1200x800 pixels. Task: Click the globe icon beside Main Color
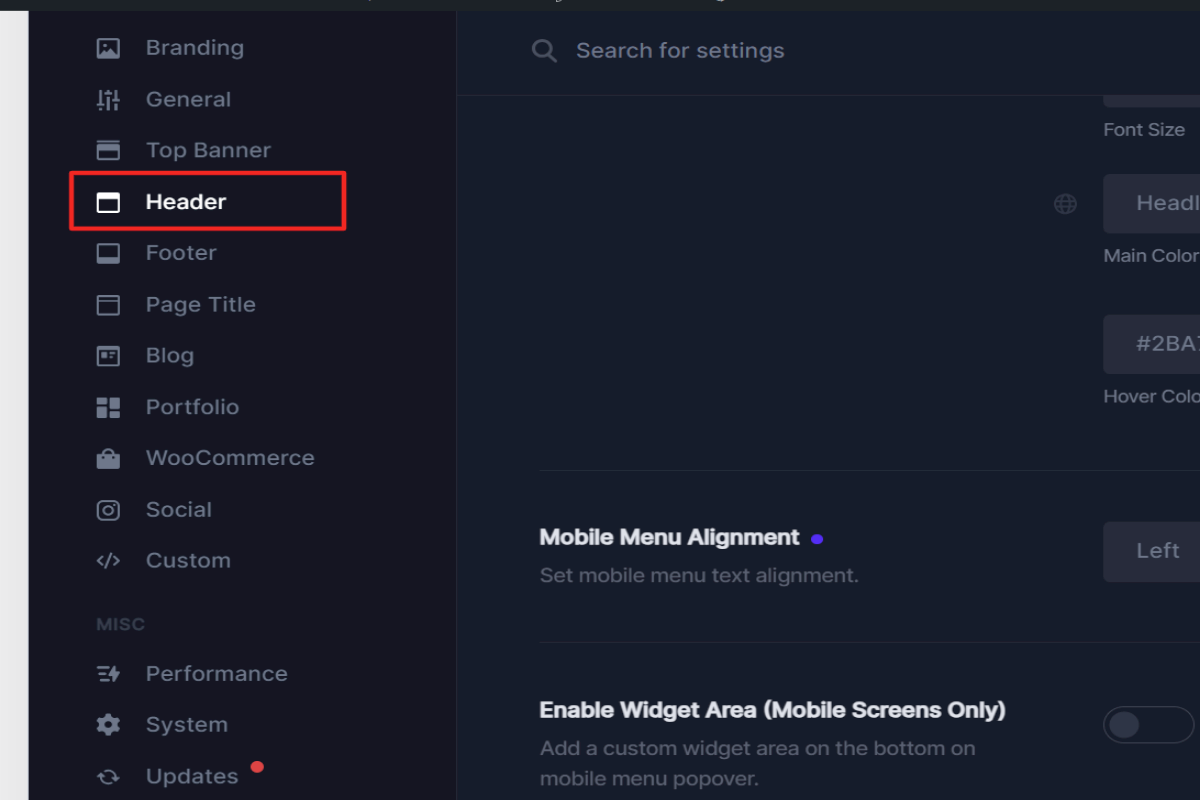tap(1066, 204)
